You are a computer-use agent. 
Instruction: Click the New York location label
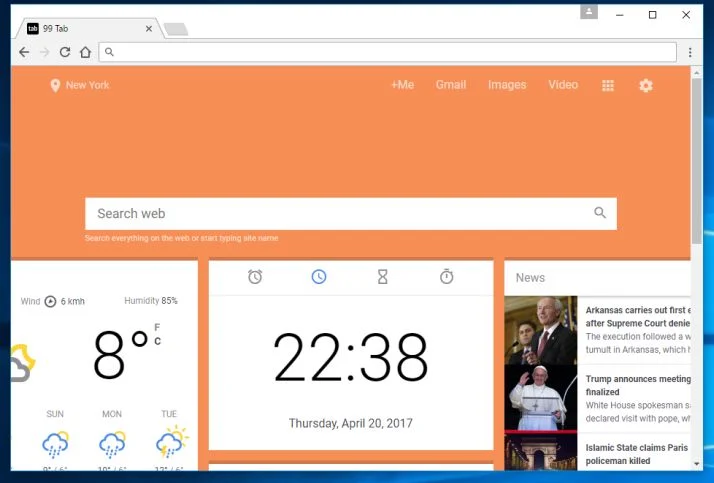(x=87, y=85)
